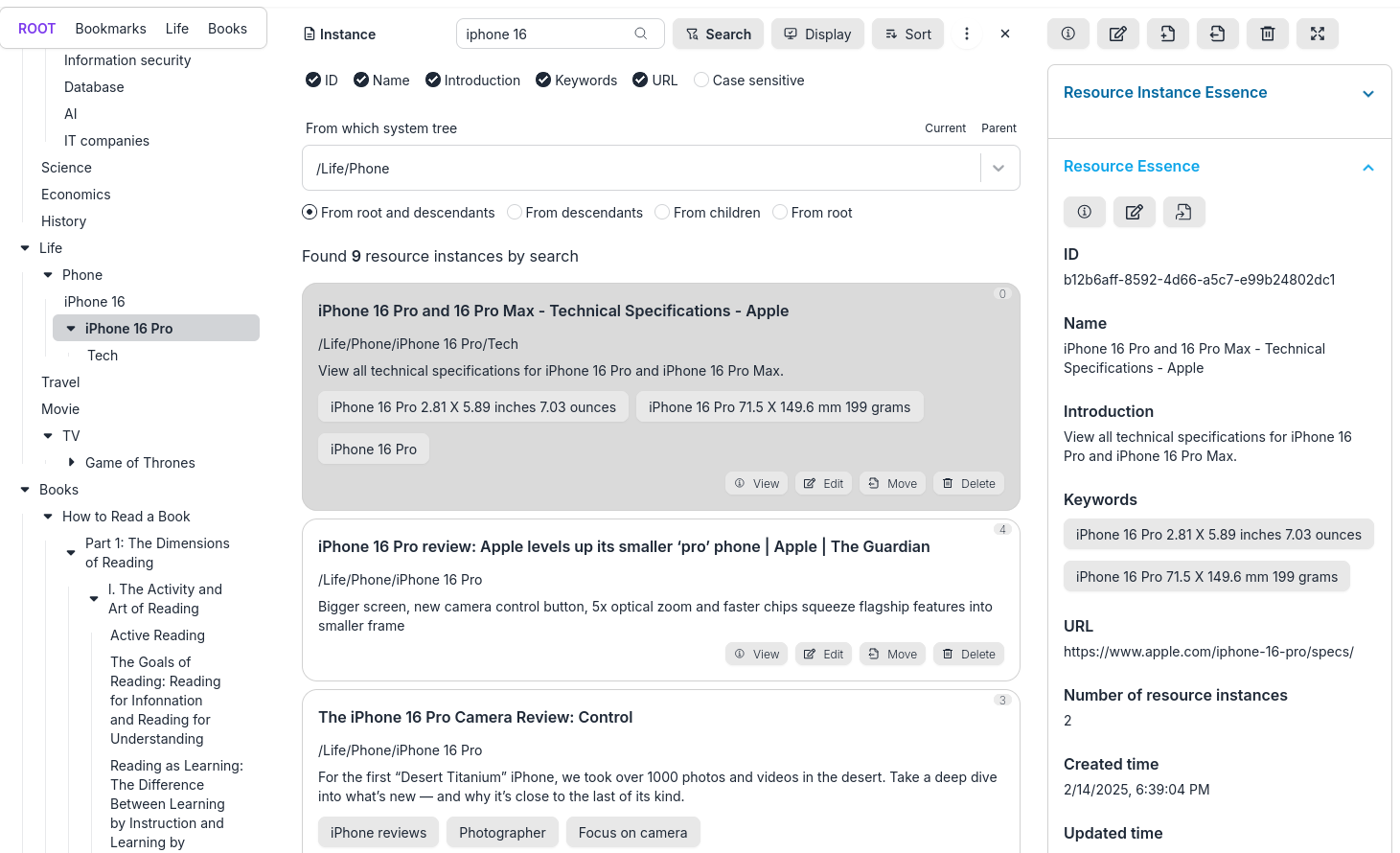Screen dimensions: 1400x853
Task: Click file-with-arrow icon left of trash in toolbar
Action: (x=1217, y=34)
